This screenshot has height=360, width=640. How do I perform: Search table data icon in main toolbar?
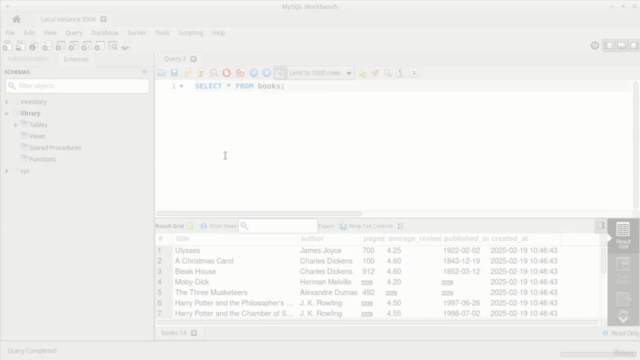pyautogui.click(x=113, y=46)
